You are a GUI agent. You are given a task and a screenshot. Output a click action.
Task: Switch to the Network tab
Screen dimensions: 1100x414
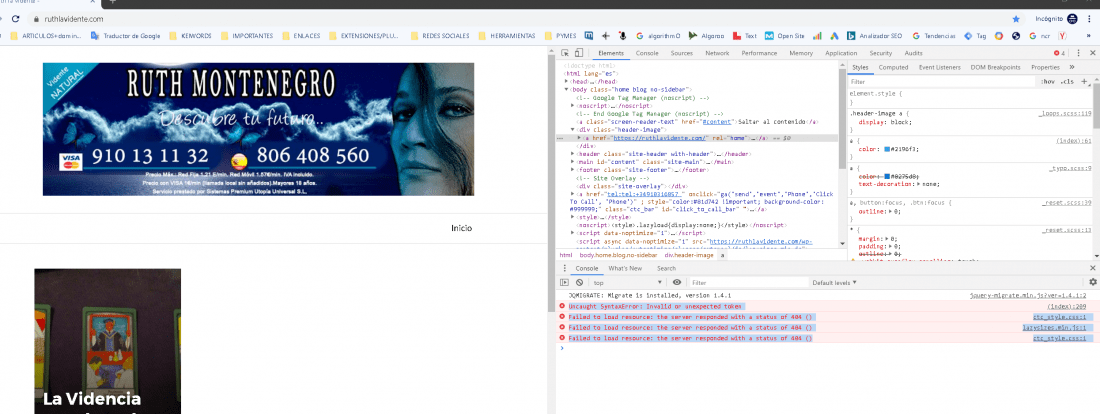coord(717,53)
